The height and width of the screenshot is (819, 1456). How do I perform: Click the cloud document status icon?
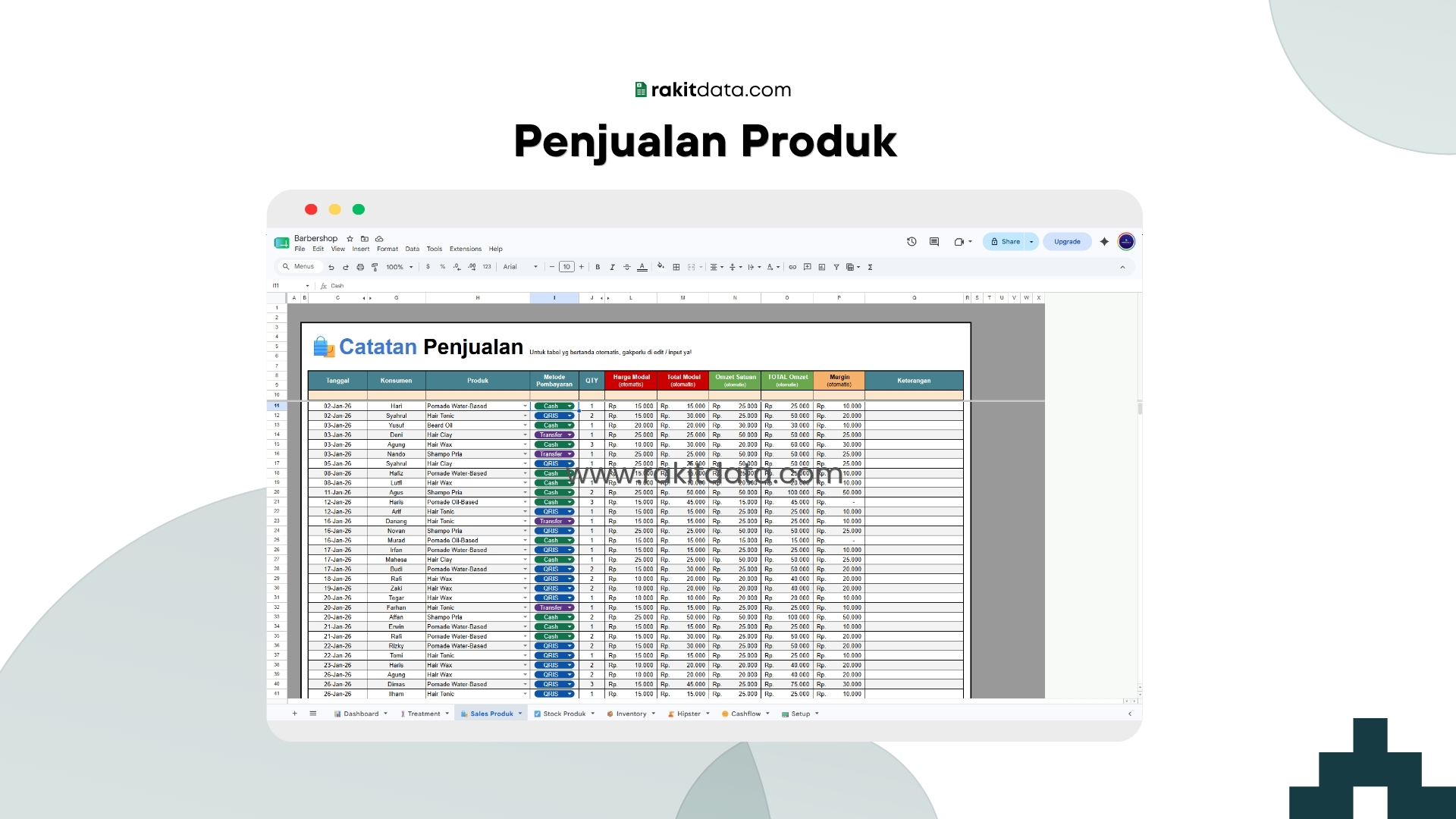(379, 239)
